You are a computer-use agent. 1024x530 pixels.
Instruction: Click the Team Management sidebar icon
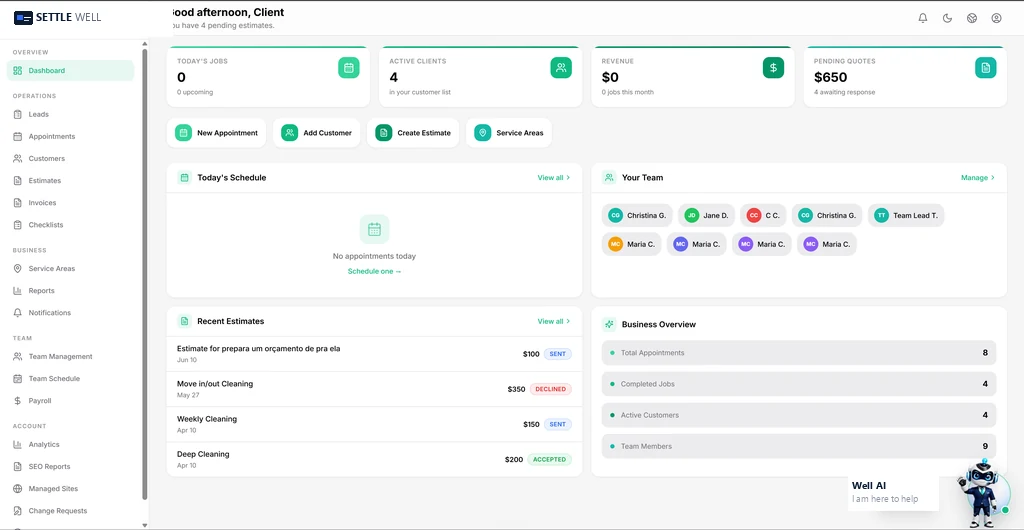tap(18, 356)
